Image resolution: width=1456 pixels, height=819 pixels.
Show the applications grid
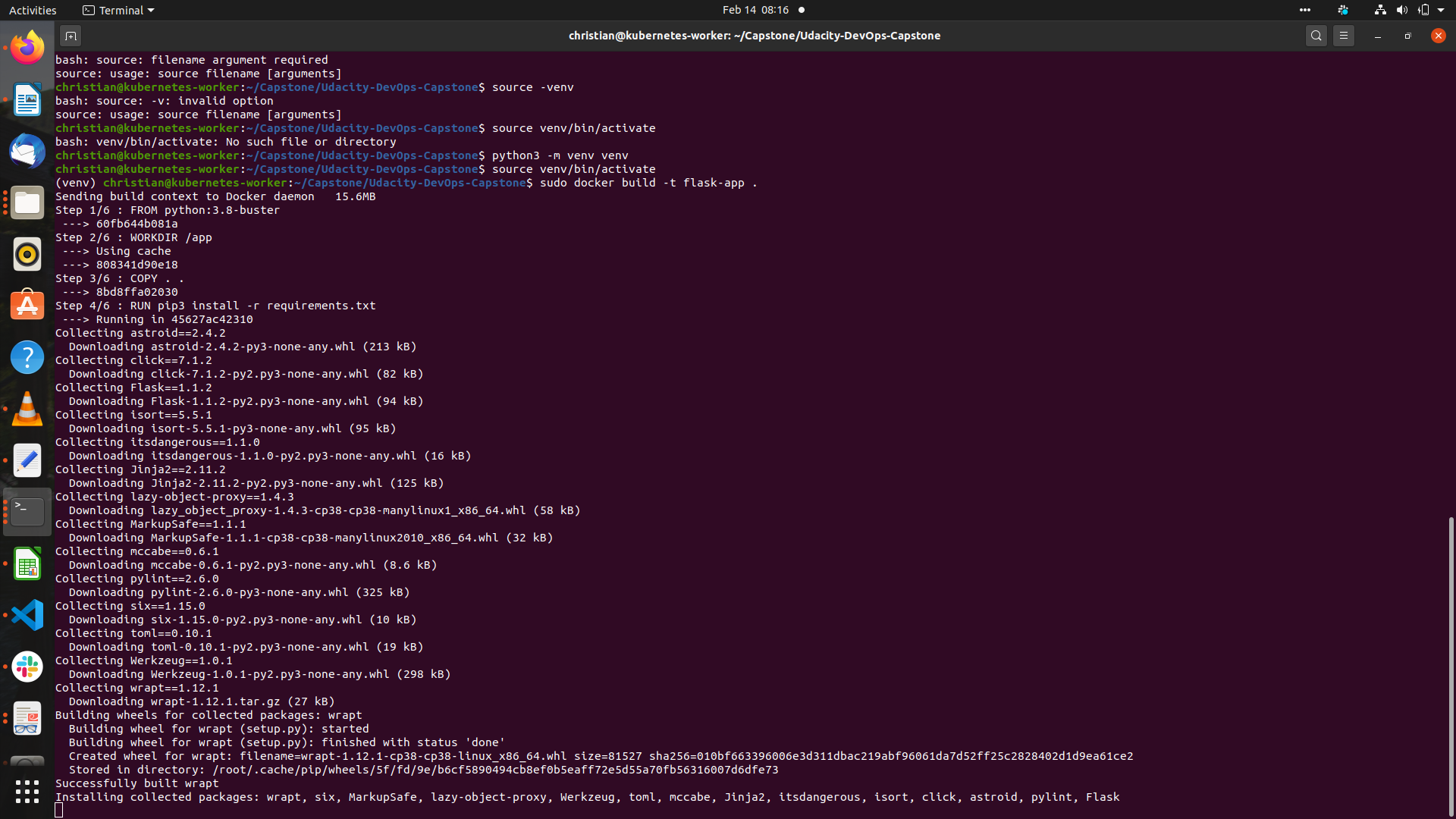pyautogui.click(x=27, y=792)
